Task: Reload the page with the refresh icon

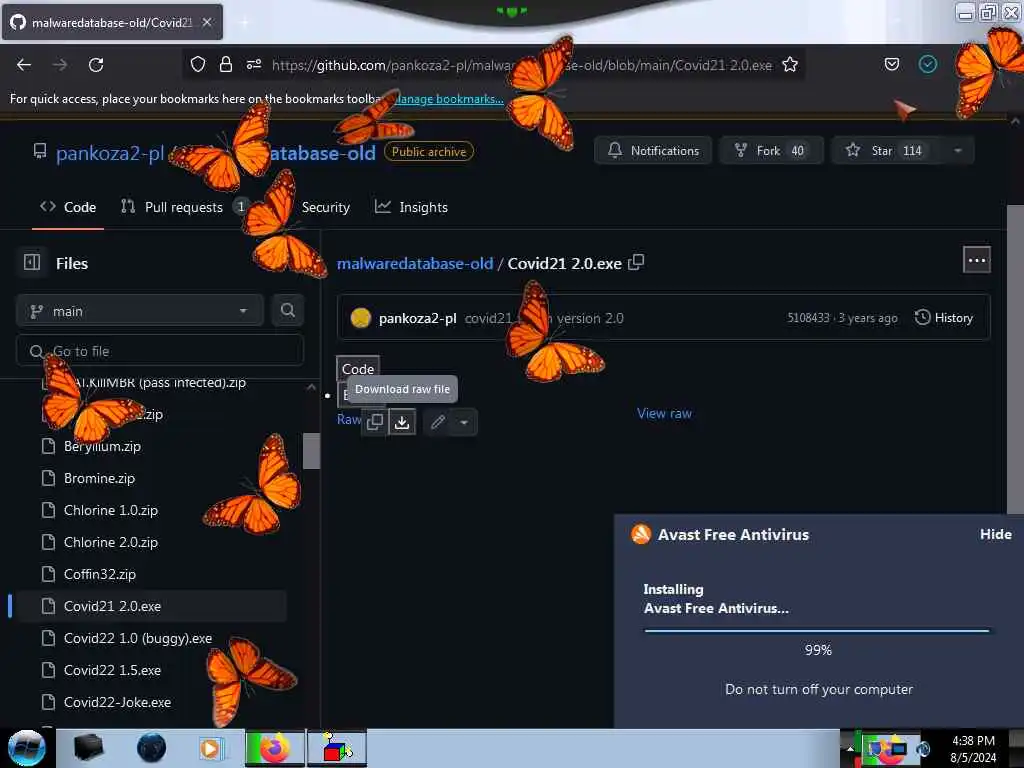Action: coord(96,65)
